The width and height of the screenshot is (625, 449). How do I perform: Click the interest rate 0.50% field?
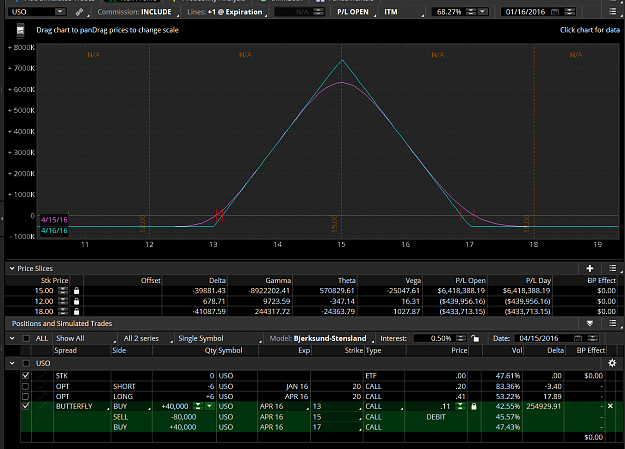point(433,338)
